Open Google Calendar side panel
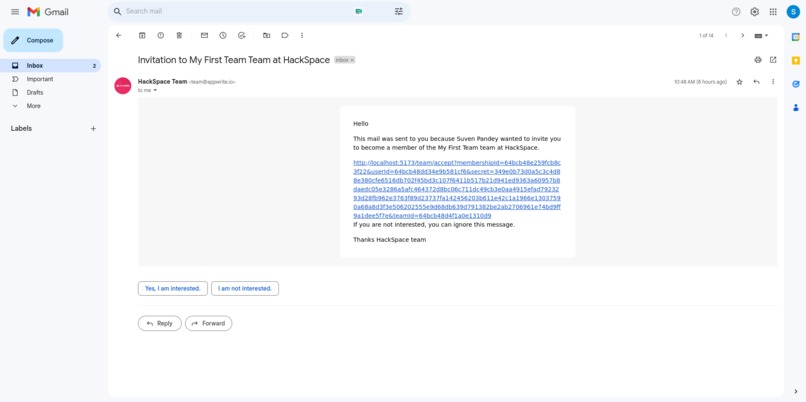This screenshot has width=806, height=402. (796, 36)
